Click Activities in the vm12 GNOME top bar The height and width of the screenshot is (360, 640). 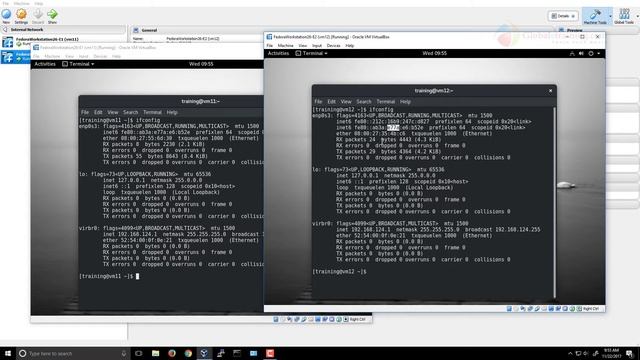coord(278,53)
